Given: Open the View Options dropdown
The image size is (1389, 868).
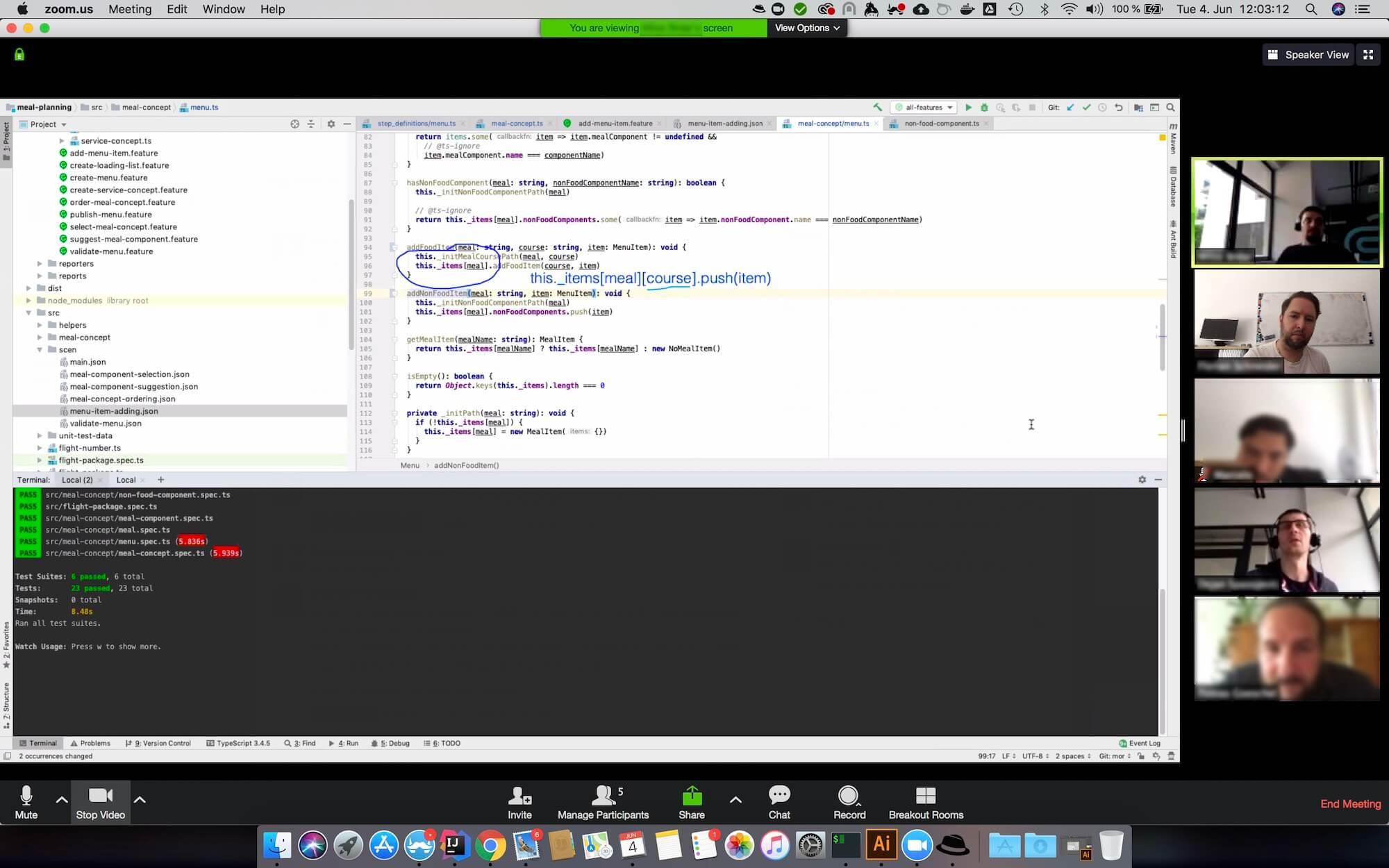Looking at the screenshot, I should pyautogui.click(x=807, y=28).
